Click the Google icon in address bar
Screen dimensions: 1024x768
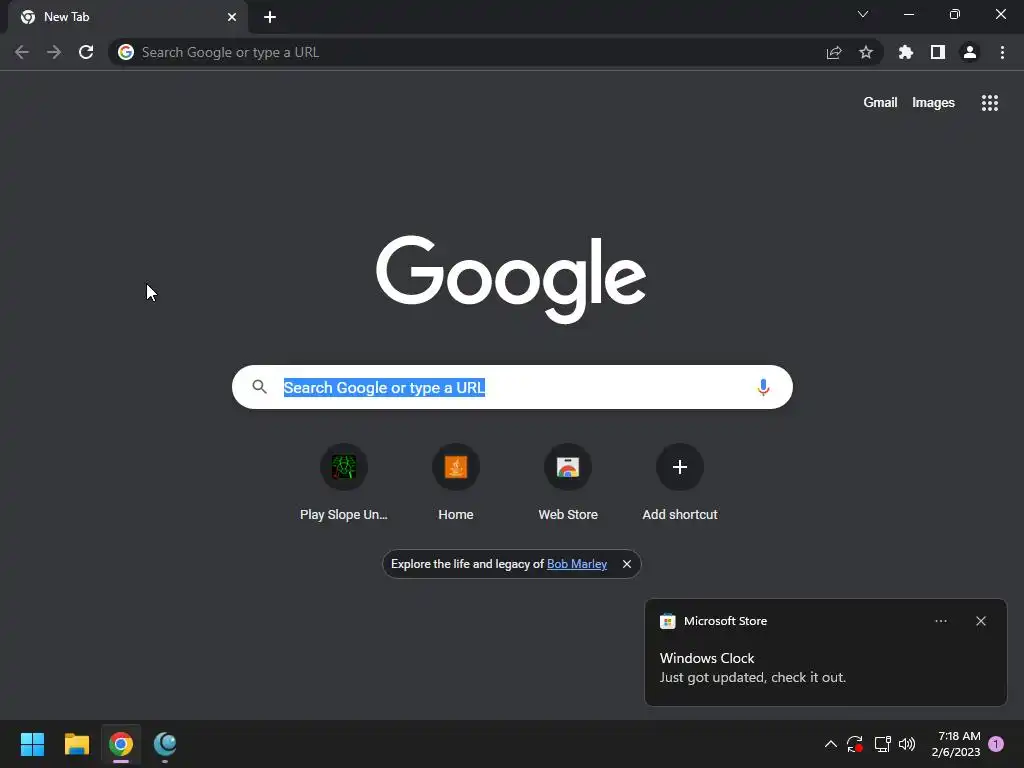[x=126, y=52]
